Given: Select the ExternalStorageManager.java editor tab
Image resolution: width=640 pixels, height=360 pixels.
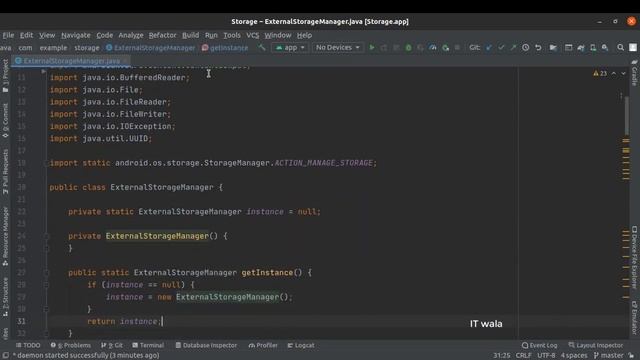Looking at the screenshot, I should click(71, 61).
